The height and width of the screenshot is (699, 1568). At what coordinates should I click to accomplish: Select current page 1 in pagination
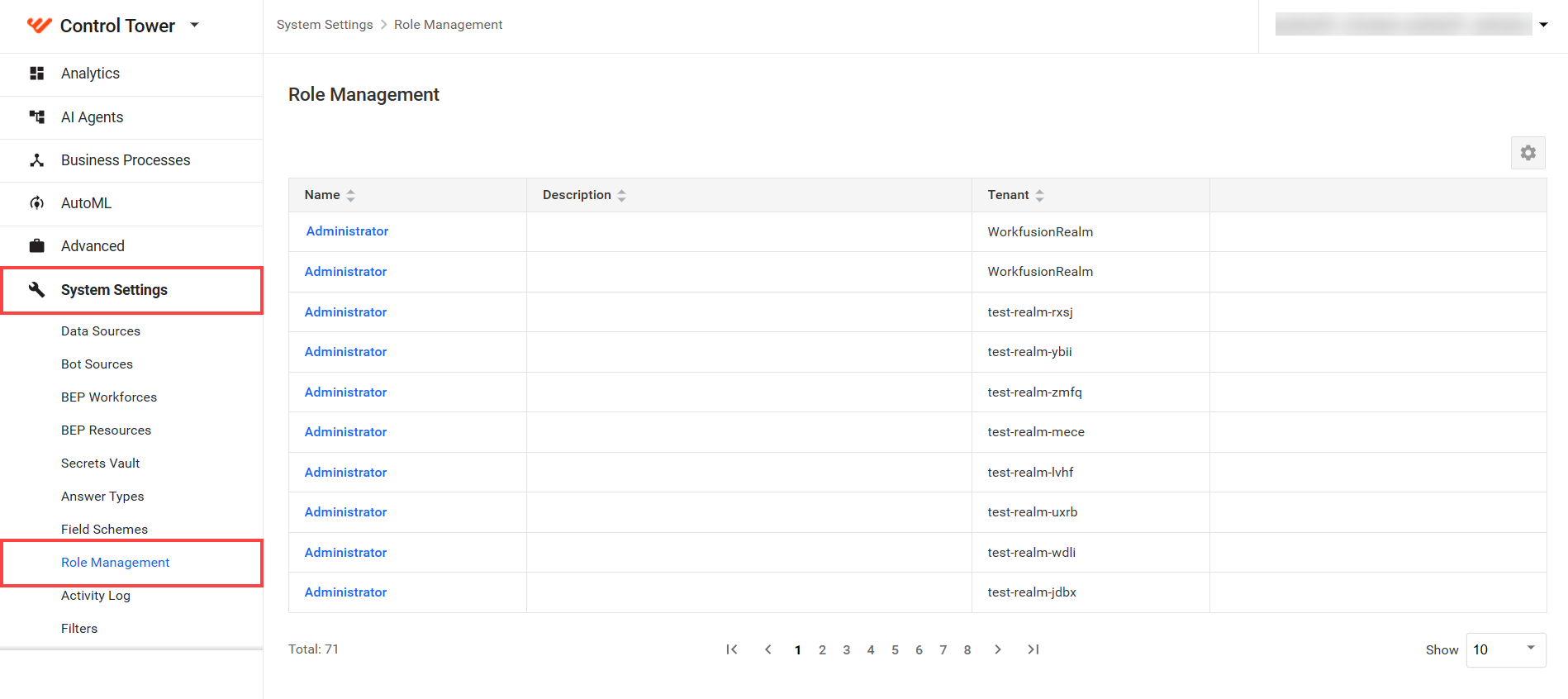(x=797, y=650)
